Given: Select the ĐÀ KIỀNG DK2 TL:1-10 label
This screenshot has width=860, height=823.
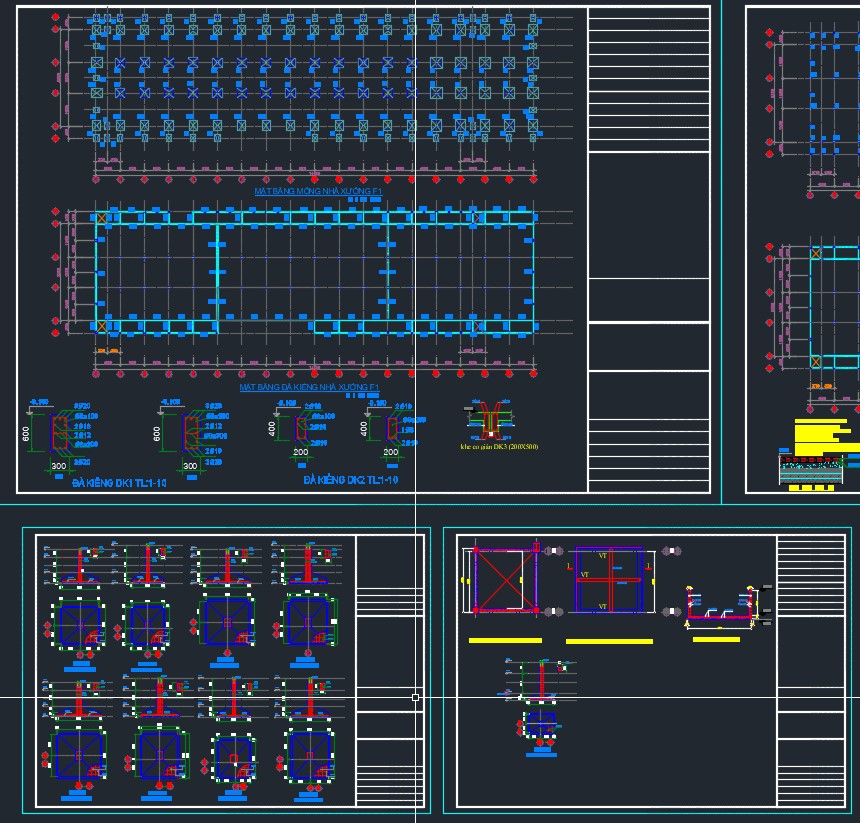Looking at the screenshot, I should tap(350, 481).
